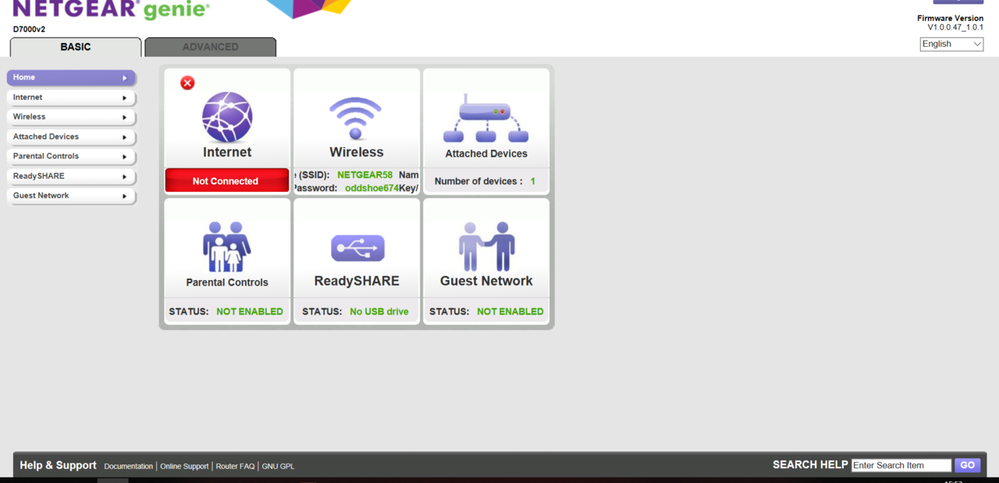Screen dimensions: 999x483
Task: Focus the Enter Search Item field
Action: pyautogui.click(x=902, y=465)
